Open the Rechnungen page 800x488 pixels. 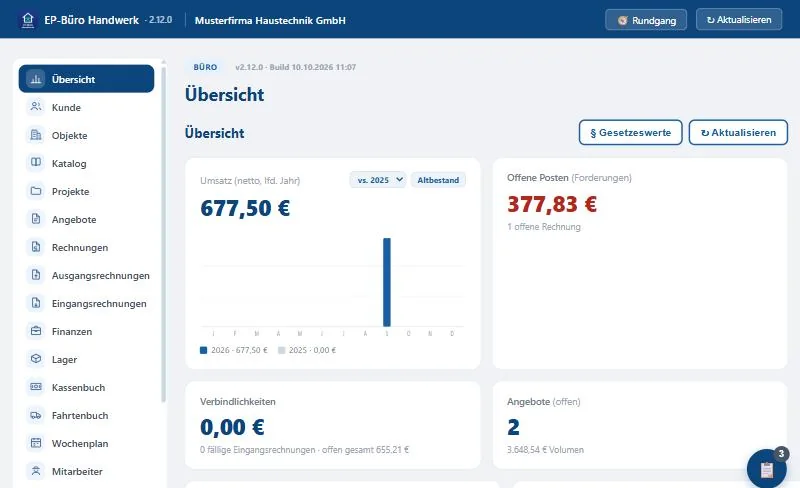[x=86, y=248]
